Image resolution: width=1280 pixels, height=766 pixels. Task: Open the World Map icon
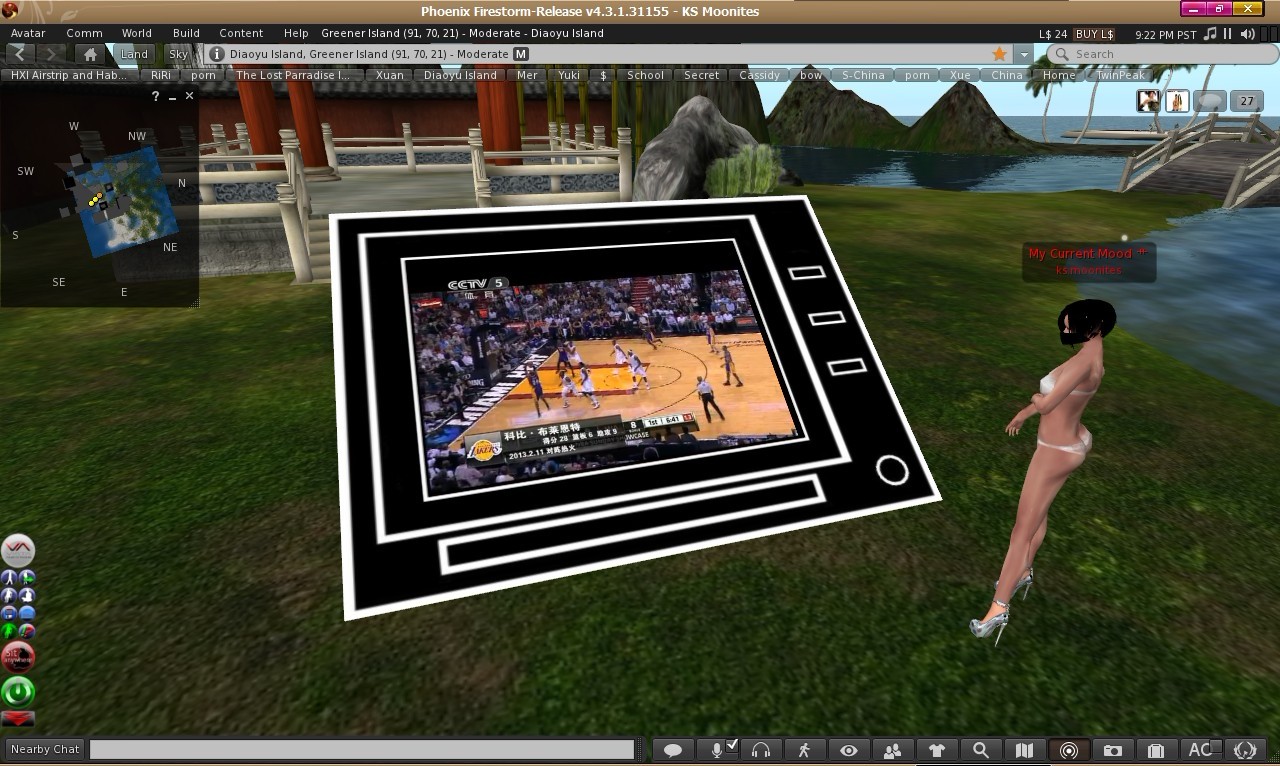point(1025,750)
